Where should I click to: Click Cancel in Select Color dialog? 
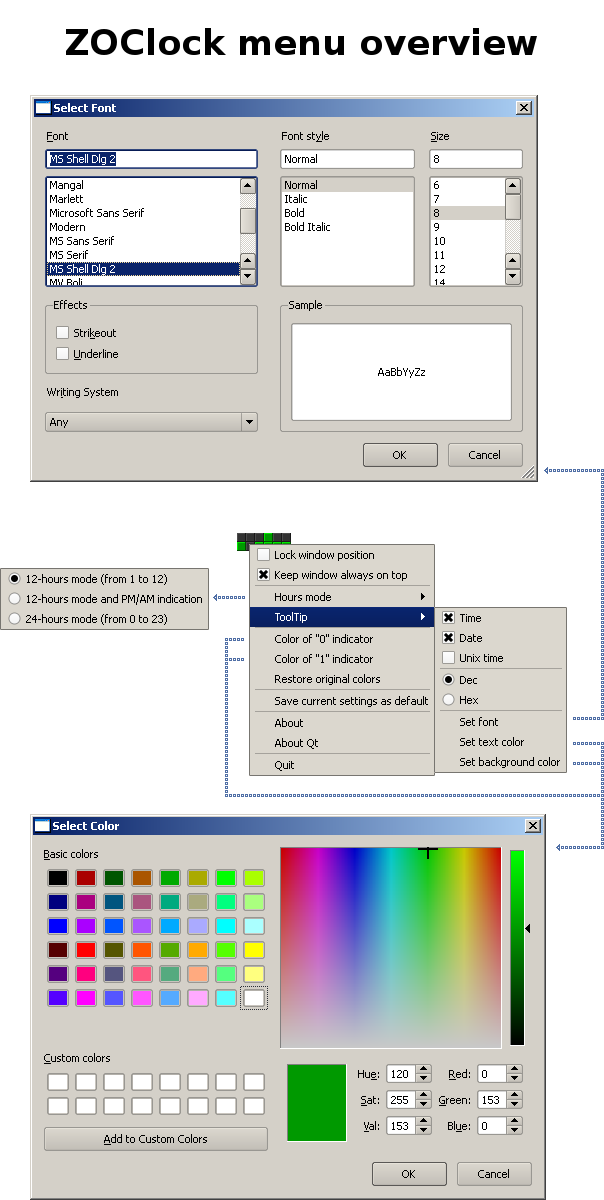tap(494, 1174)
